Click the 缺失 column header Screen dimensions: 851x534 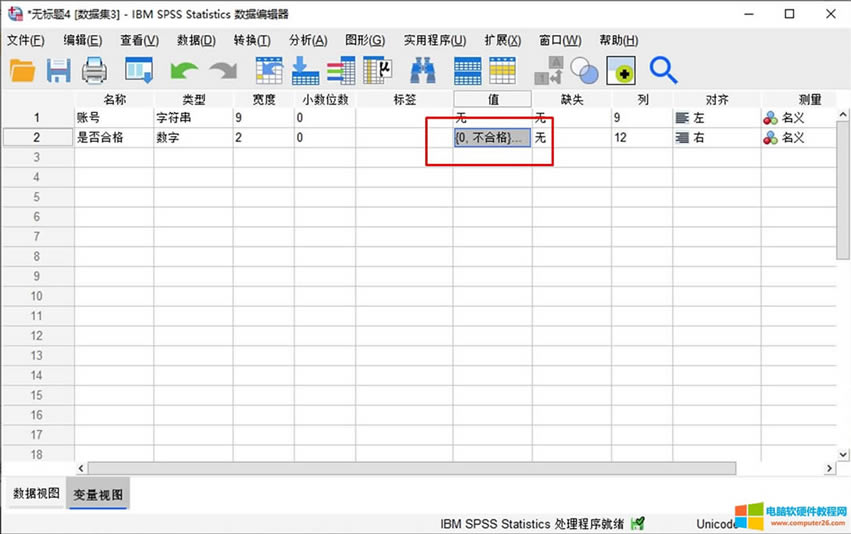click(x=572, y=99)
